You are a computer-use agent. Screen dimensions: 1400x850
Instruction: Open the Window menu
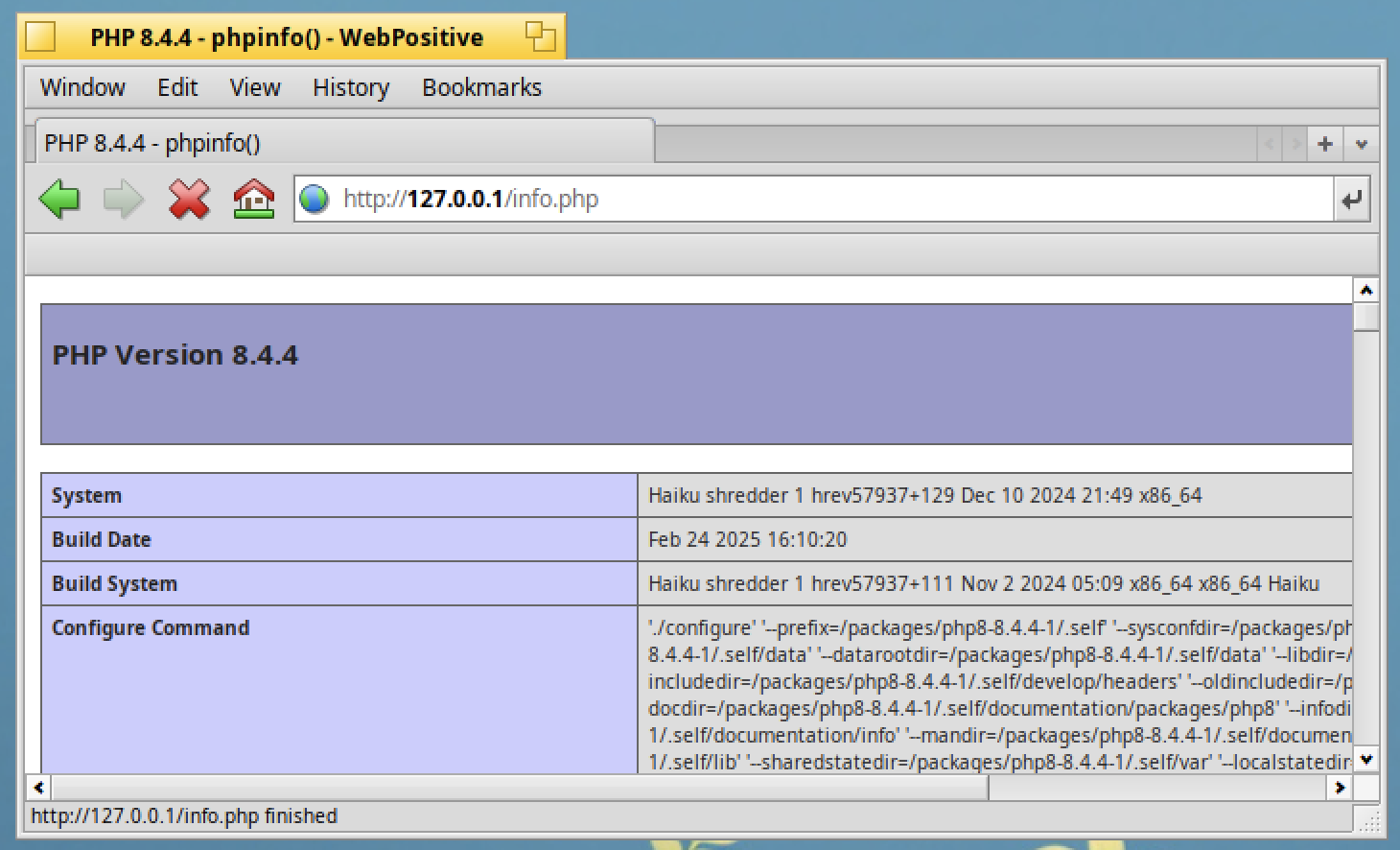point(82,87)
